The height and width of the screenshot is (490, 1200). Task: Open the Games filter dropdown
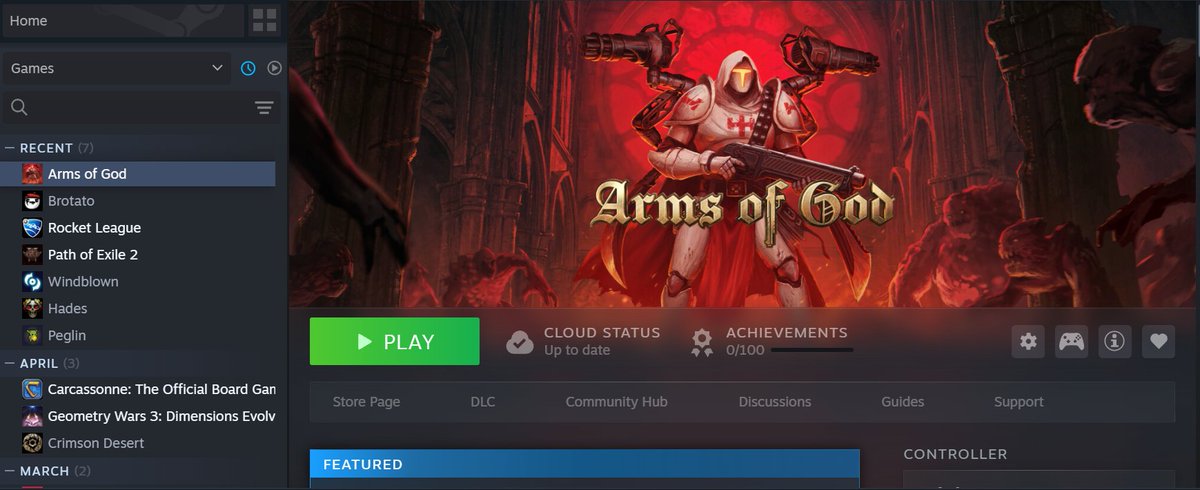117,68
